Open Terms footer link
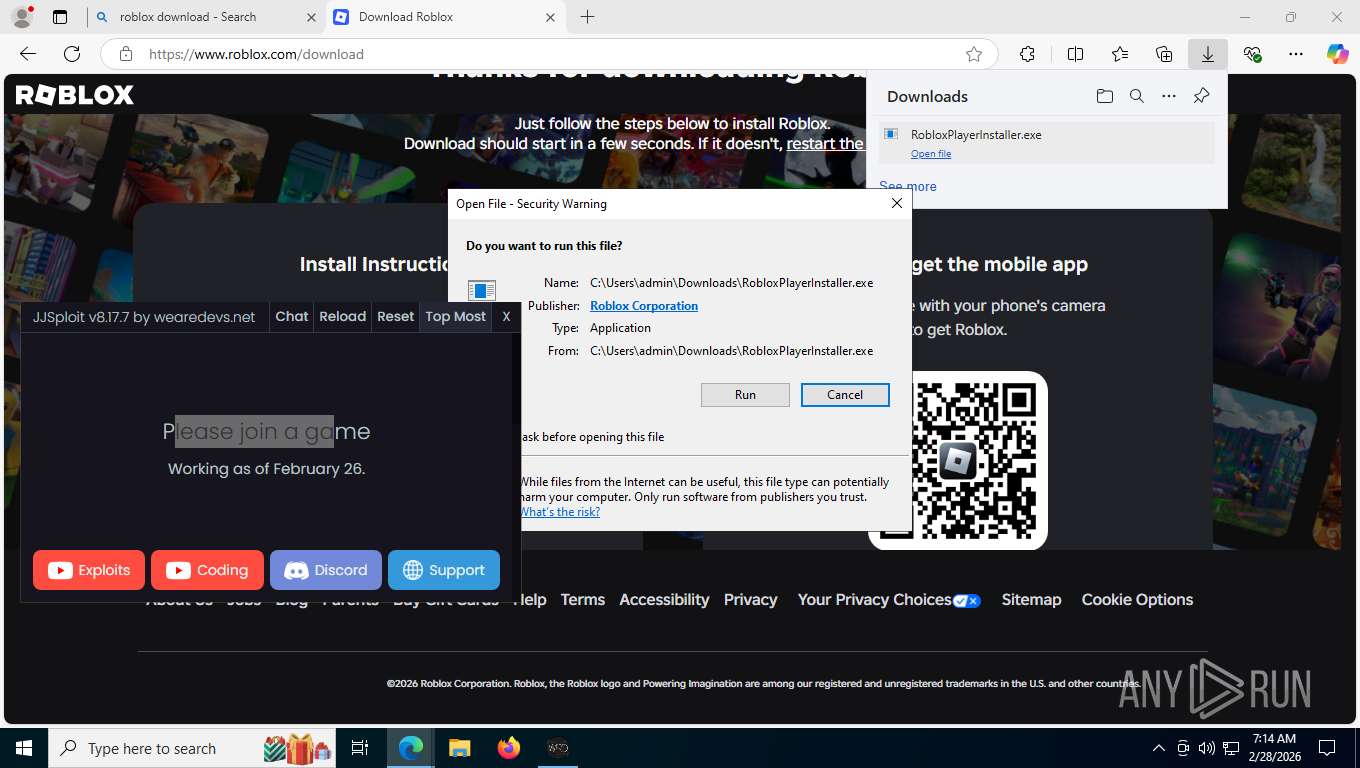1360x768 pixels. (583, 600)
